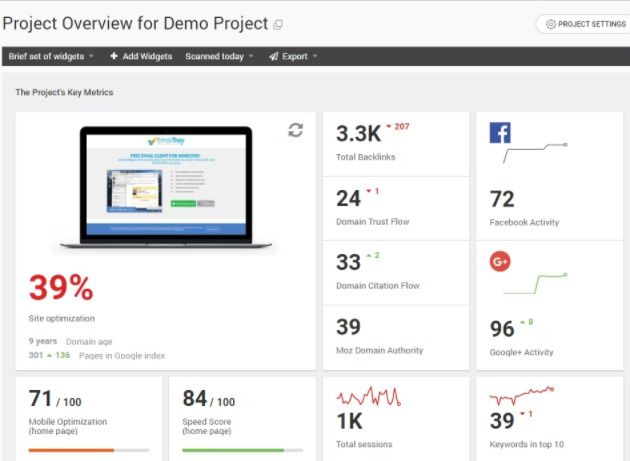Click the Keywords in top 10 label

coord(527,444)
